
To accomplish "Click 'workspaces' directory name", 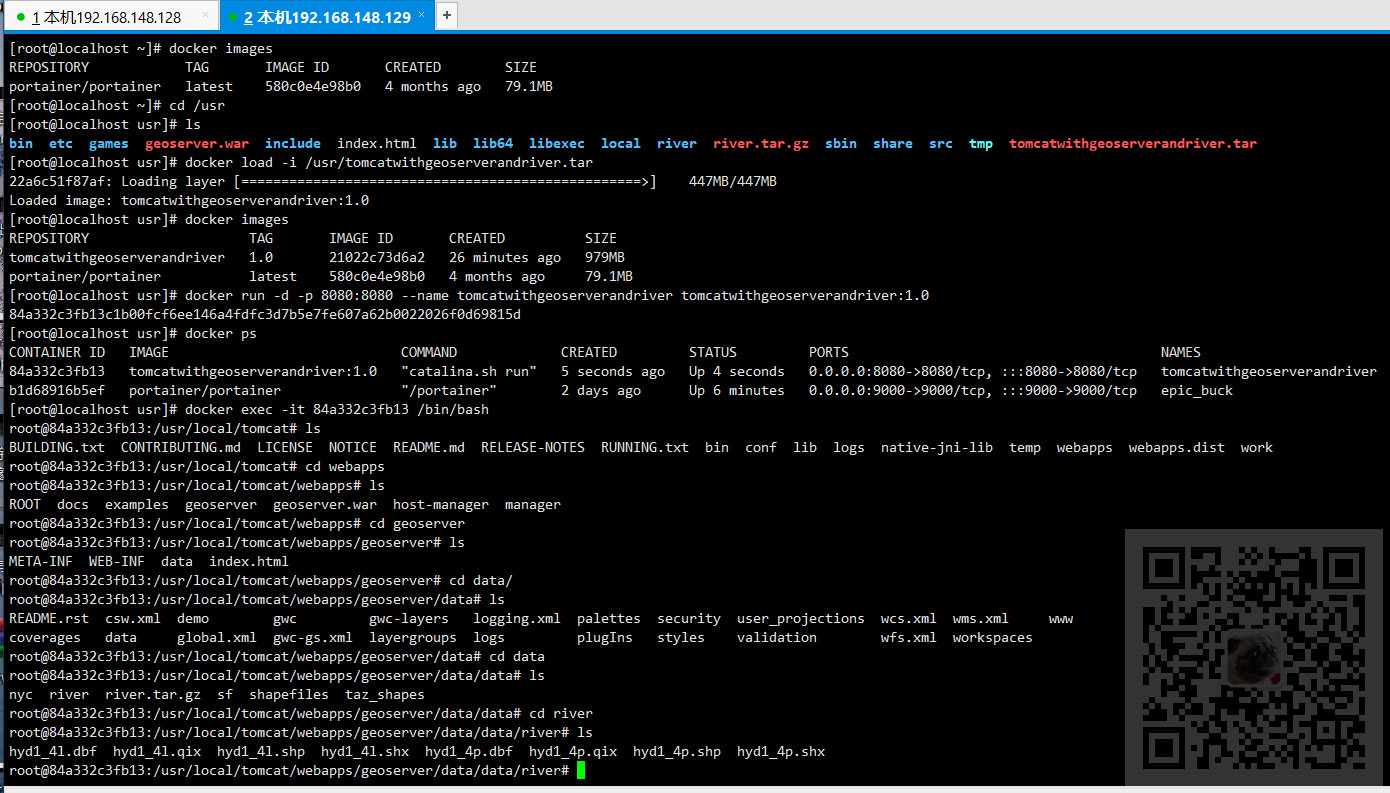I will tap(993, 637).
